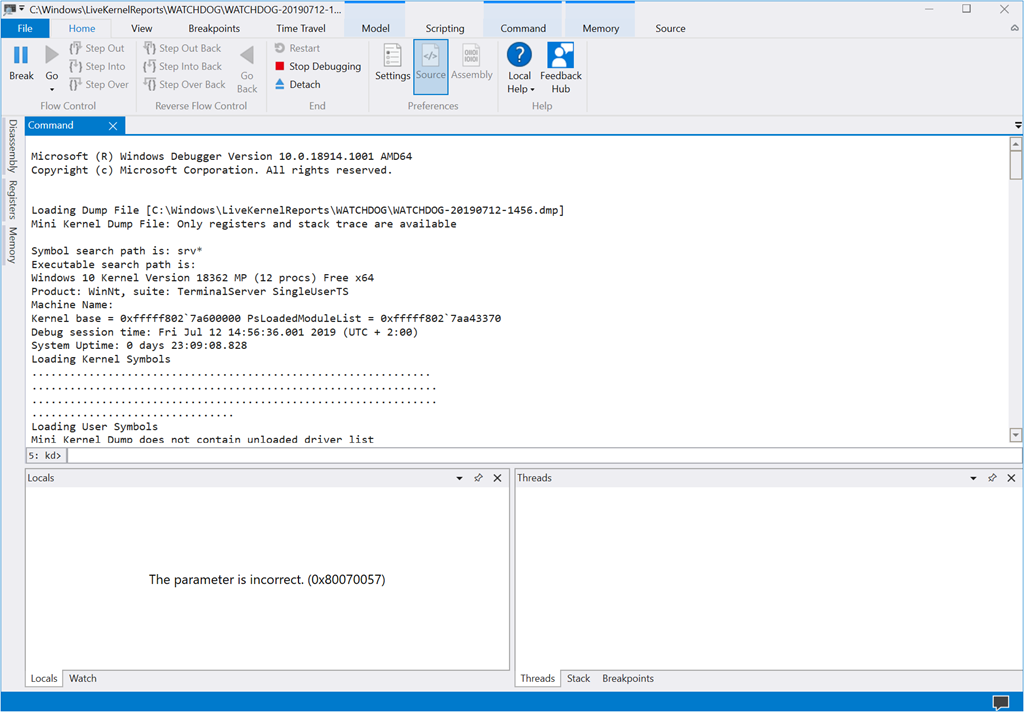Screen dimensions: 1024x712
Task: Click the Break pause icon
Action: 21,55
